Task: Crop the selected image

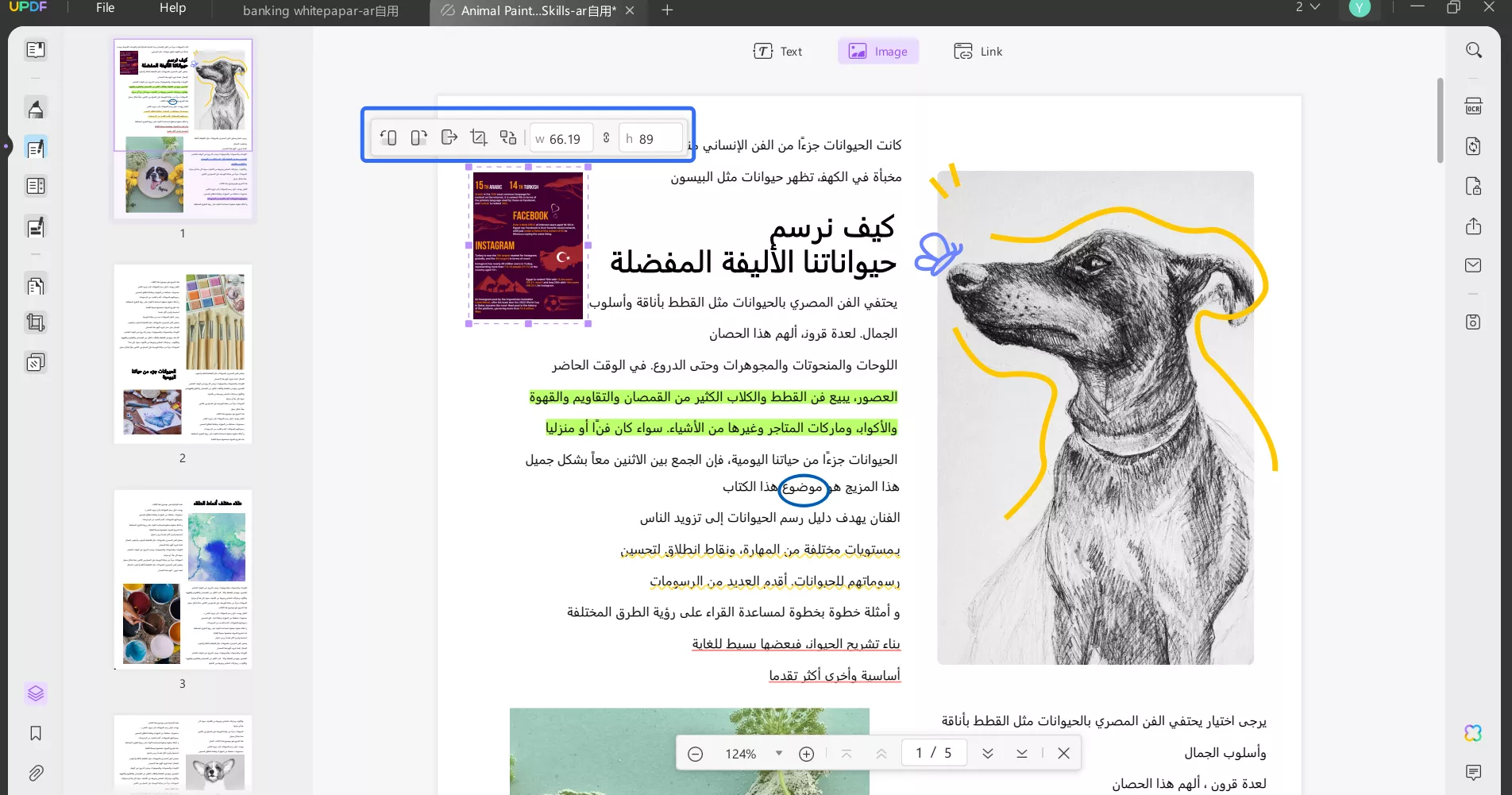Action: [x=478, y=137]
